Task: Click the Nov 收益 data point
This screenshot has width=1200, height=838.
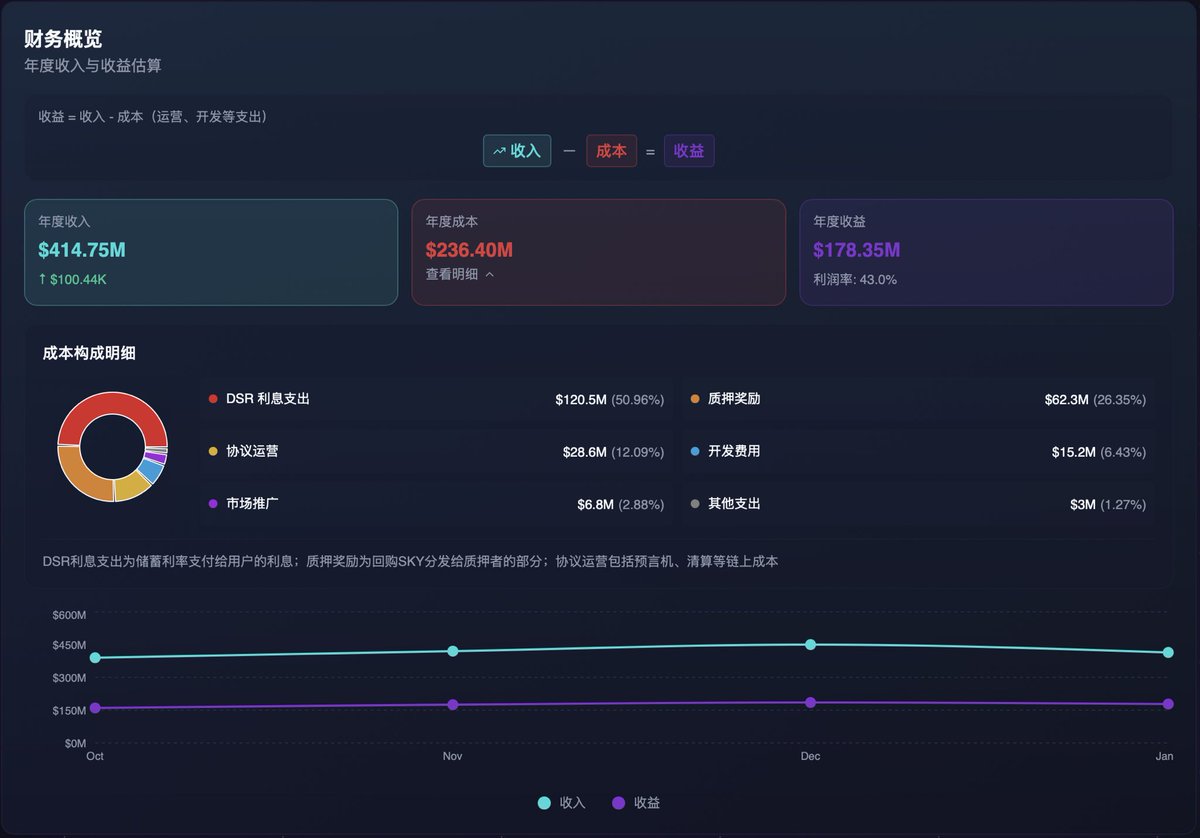Action: [453, 705]
